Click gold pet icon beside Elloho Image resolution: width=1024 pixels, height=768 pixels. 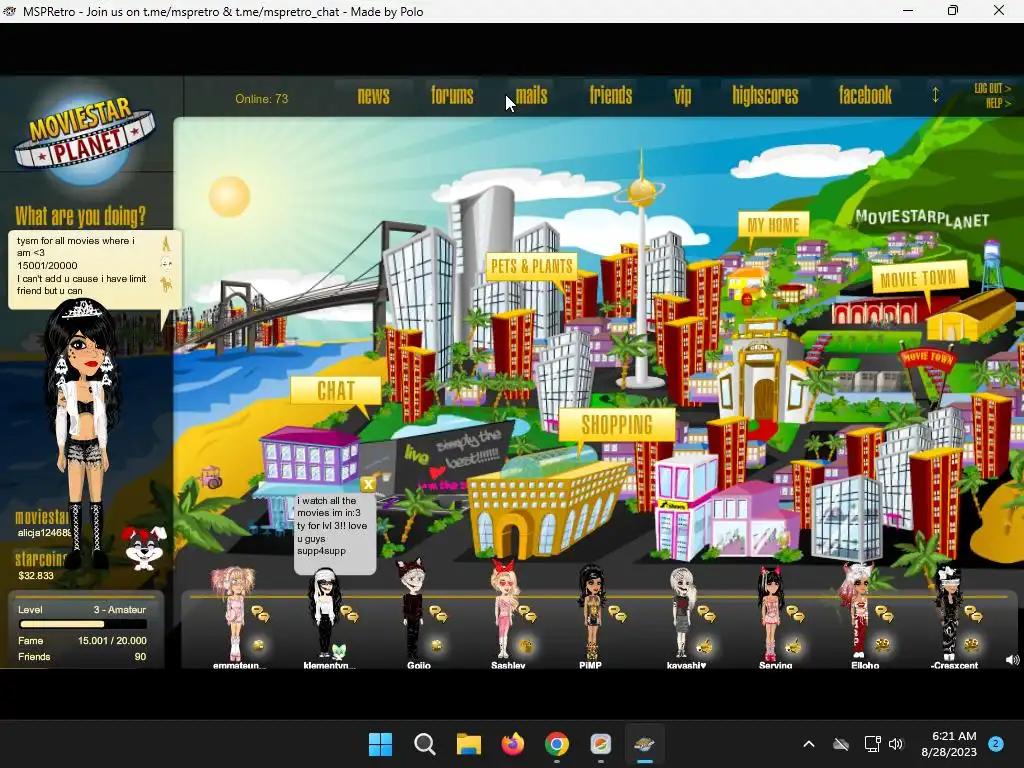(x=882, y=645)
